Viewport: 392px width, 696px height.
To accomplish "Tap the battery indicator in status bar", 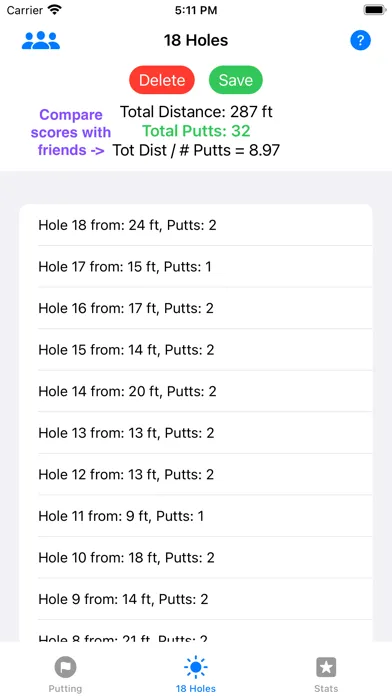I will click(375, 10).
